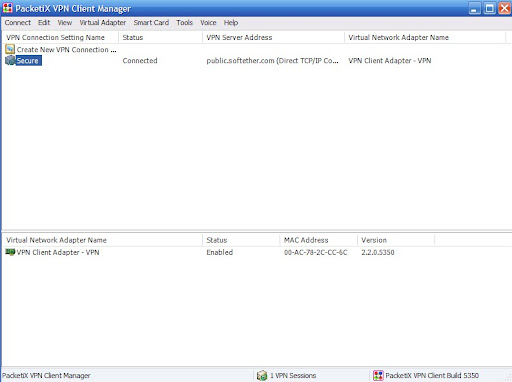The width and height of the screenshot is (512, 382).
Task: Open the Tools menu
Action: 184,23
